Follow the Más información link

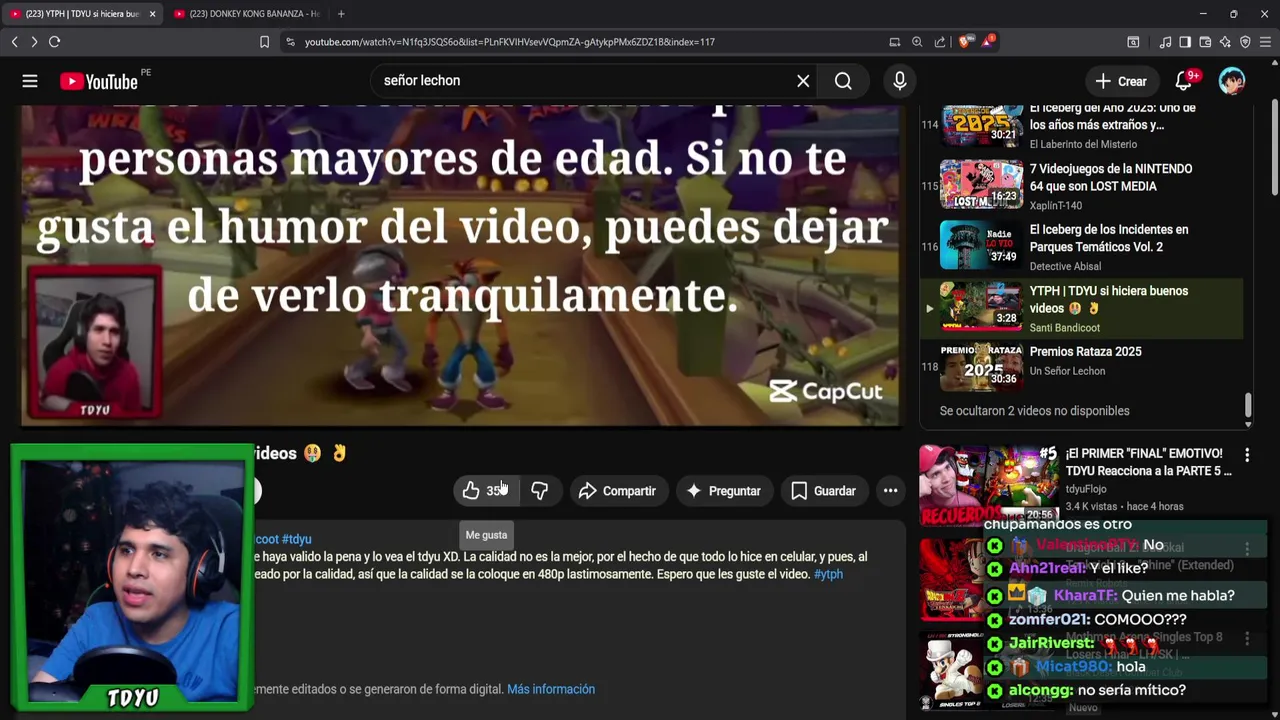(x=551, y=689)
